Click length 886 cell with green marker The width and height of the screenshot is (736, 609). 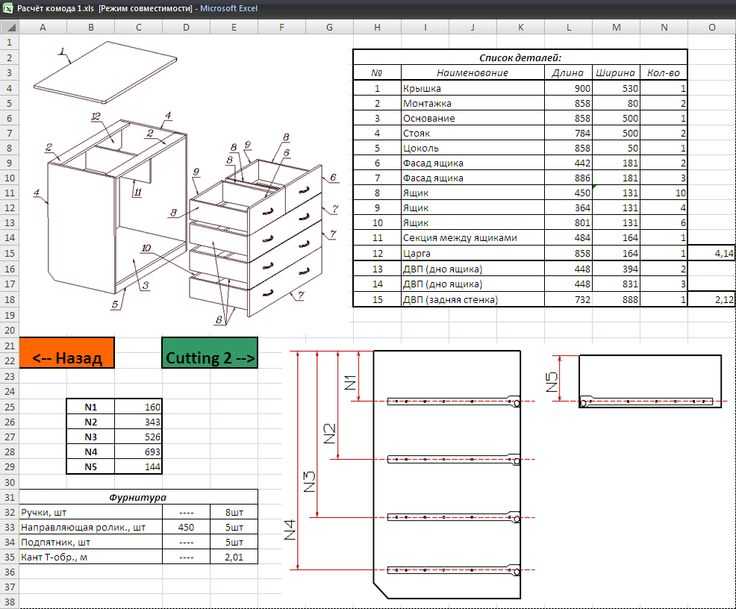(x=568, y=178)
